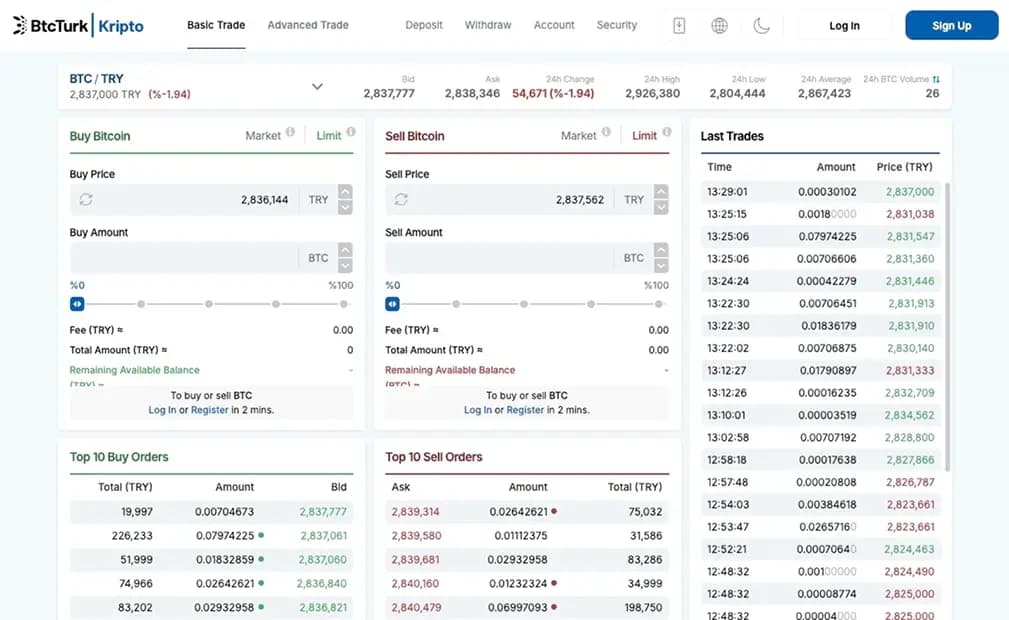This screenshot has height=620, width=1009.
Task: Open the Security menu item
Action: (x=616, y=25)
